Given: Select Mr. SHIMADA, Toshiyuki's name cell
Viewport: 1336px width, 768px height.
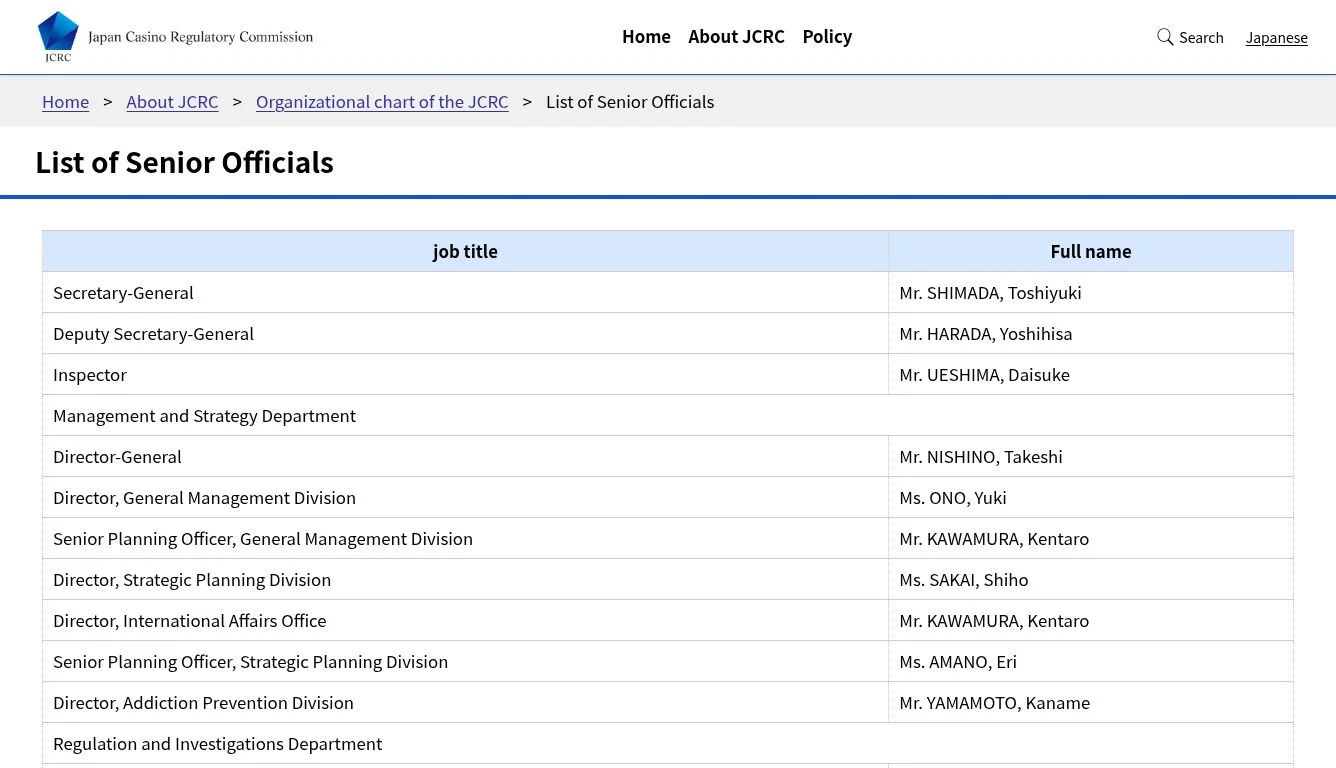Looking at the screenshot, I should click(990, 292).
